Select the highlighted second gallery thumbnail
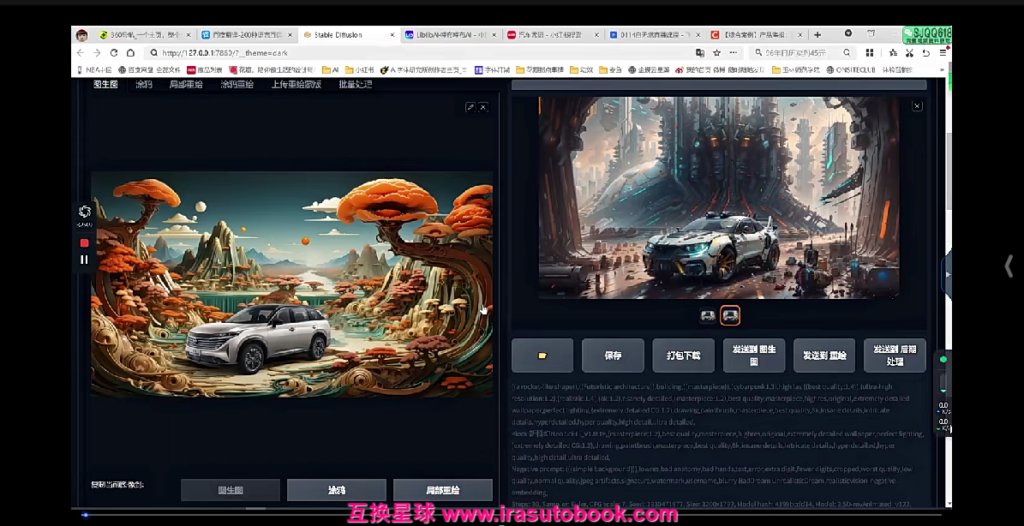 point(729,316)
